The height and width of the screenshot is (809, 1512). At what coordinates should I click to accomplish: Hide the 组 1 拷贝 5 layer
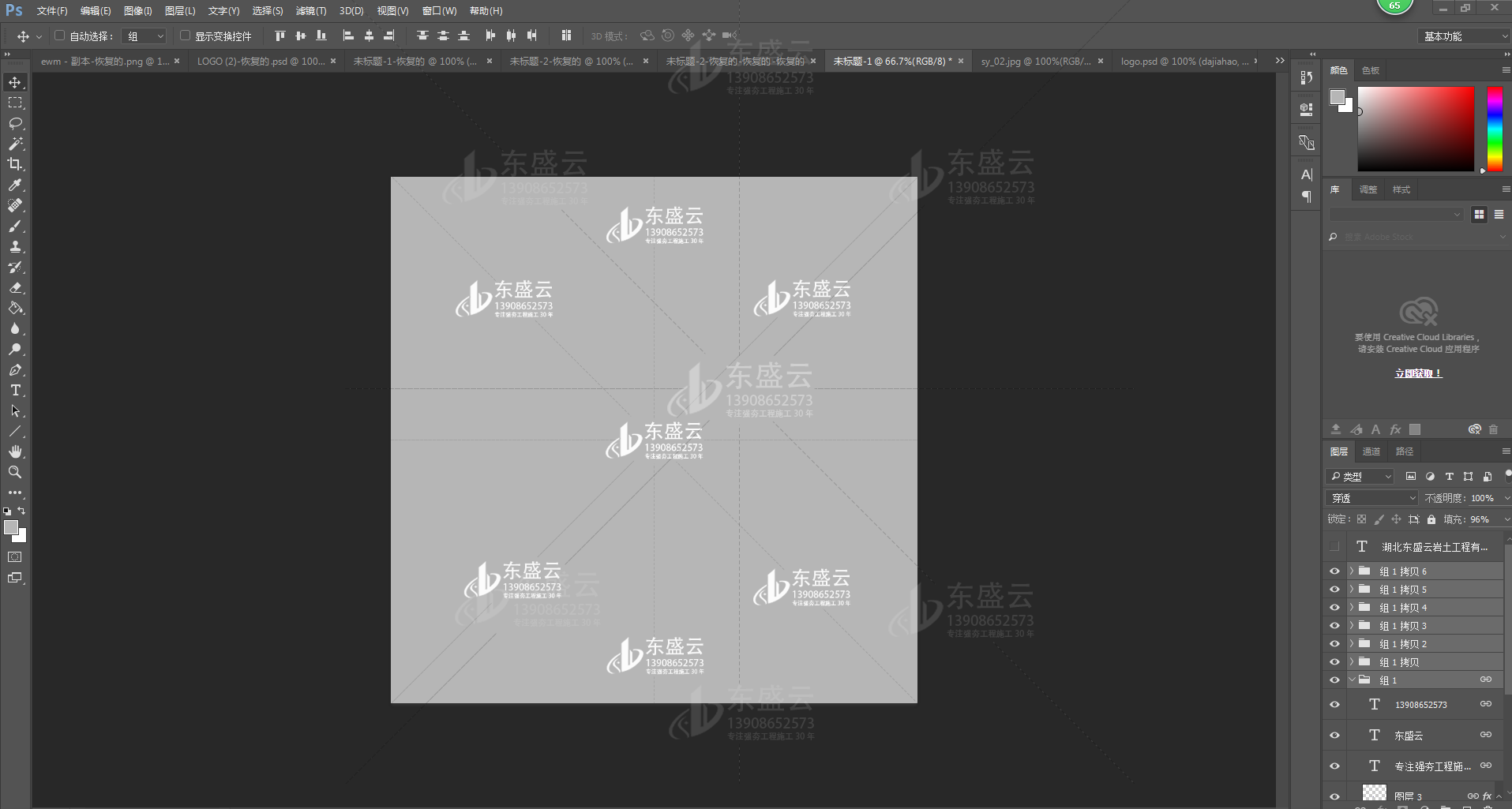tap(1334, 589)
